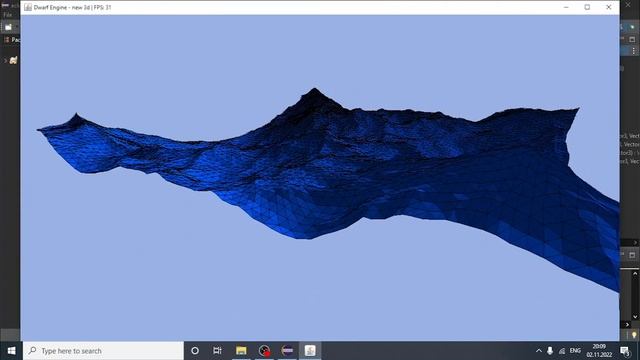Select the Package Explorer tab in the IDE
Screen dimensions: 640x360
tap(11, 40)
